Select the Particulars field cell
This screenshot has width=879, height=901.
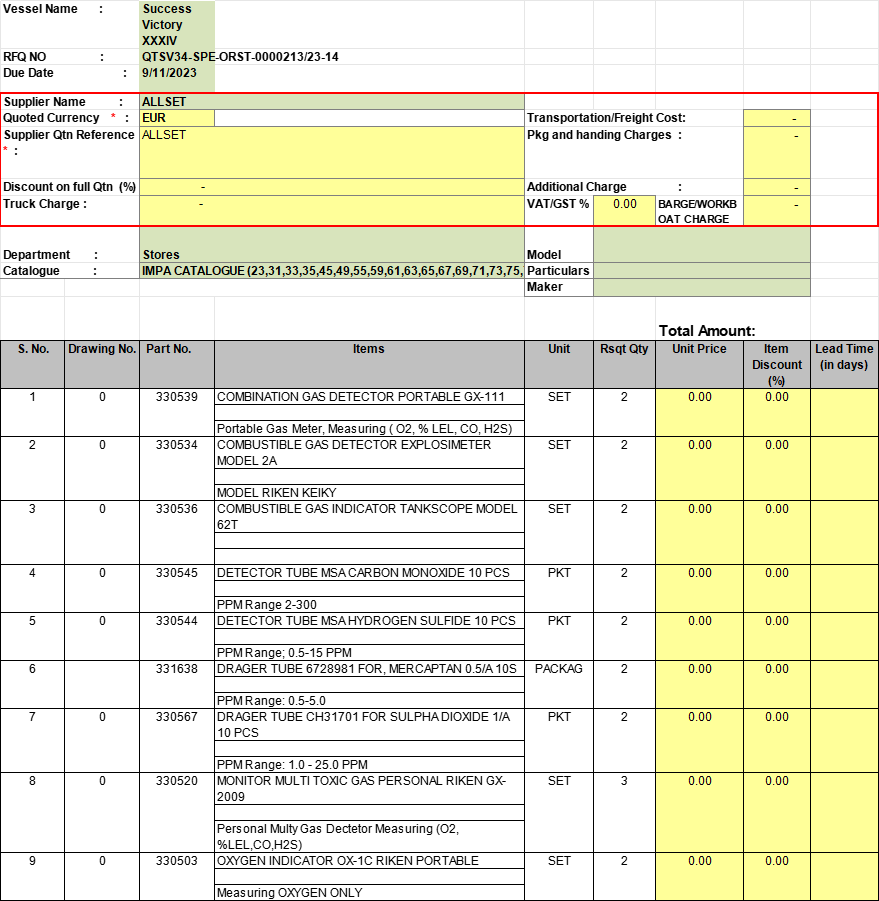tap(701, 271)
